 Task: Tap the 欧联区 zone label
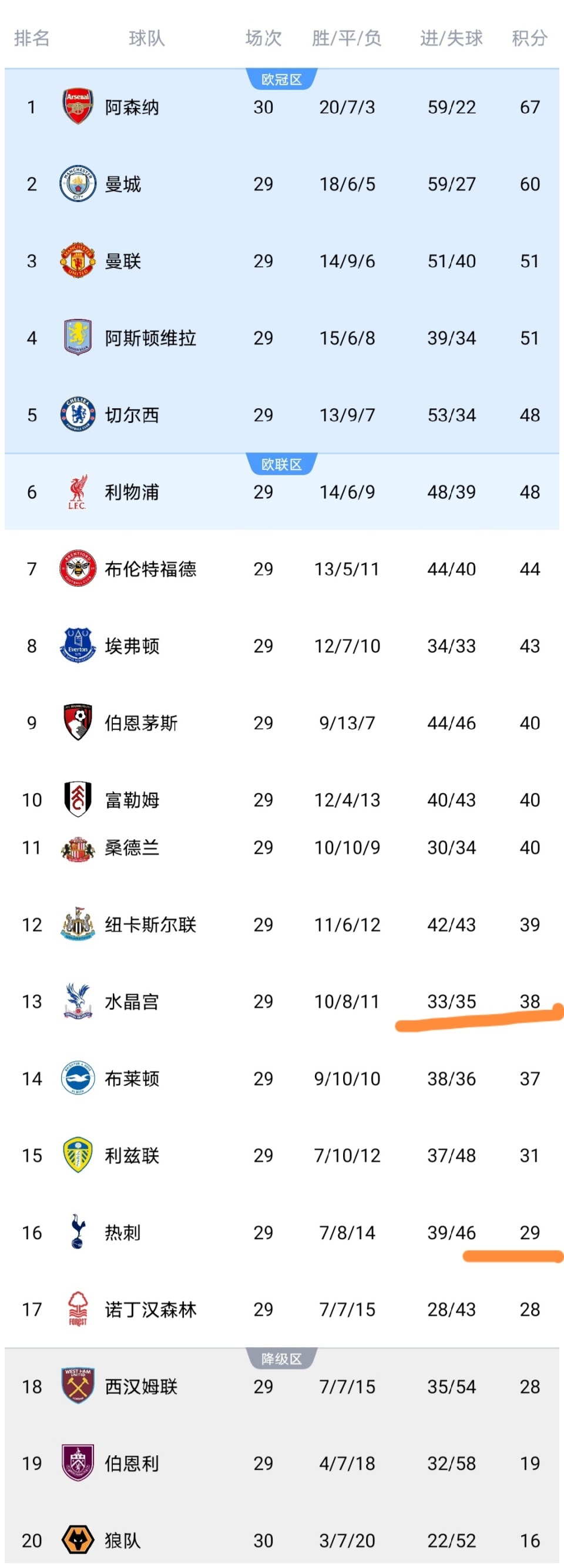tap(281, 465)
